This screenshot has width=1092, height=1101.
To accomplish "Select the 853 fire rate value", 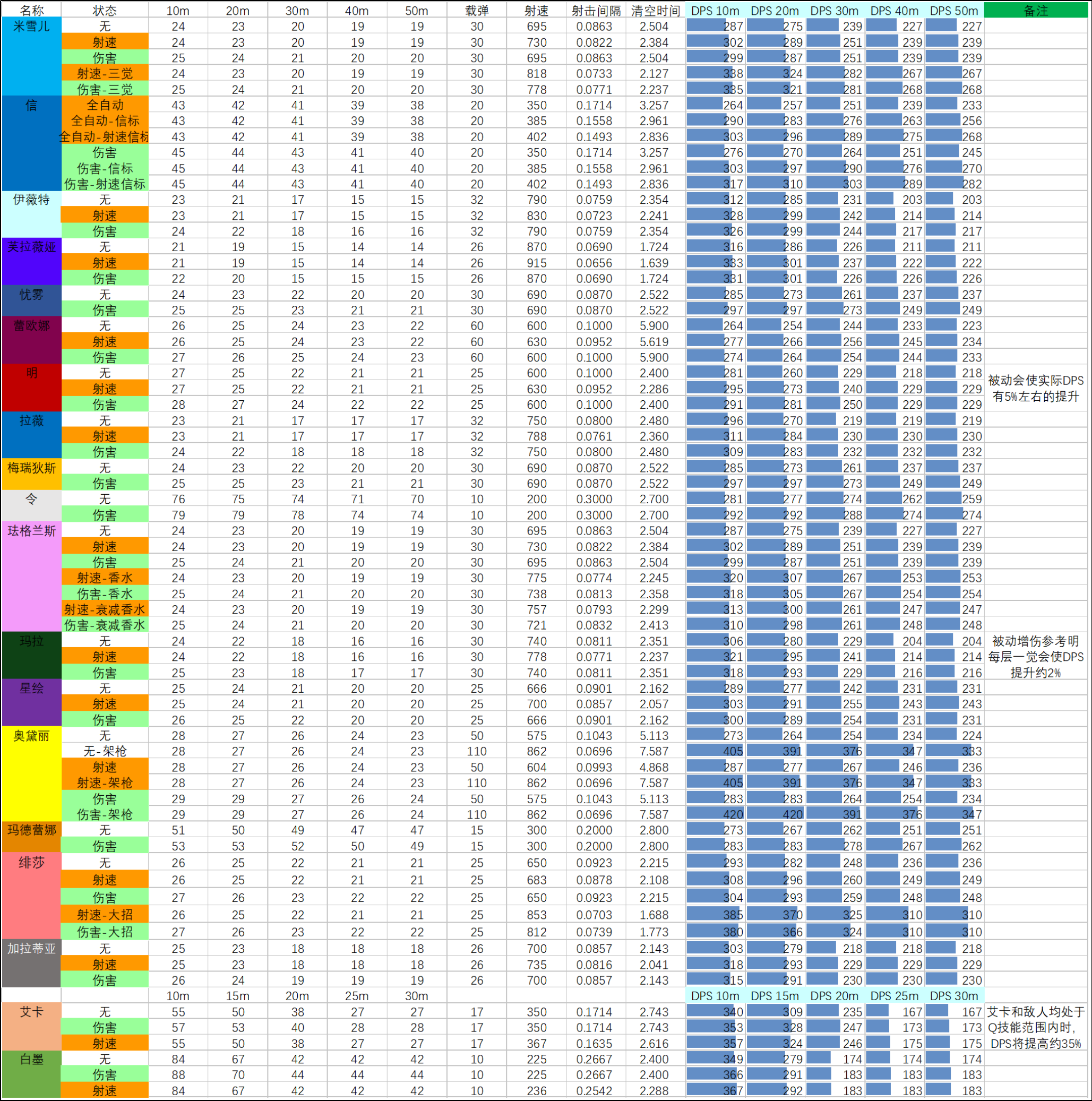I will (x=536, y=914).
